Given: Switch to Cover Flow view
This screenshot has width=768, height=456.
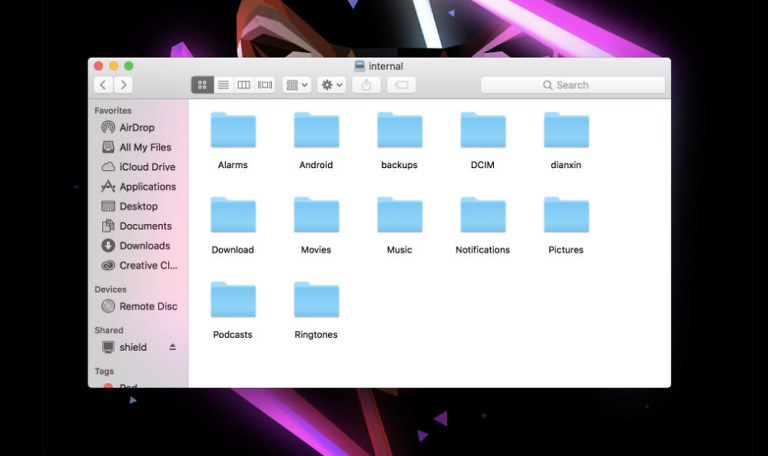Looking at the screenshot, I should point(265,85).
